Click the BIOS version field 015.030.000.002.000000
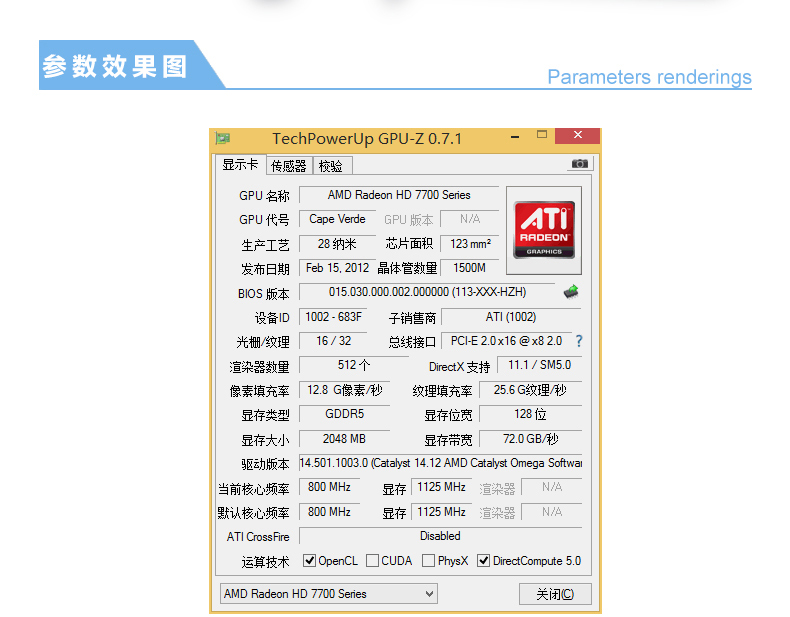Image resolution: width=790 pixels, height=617 pixels. [427, 292]
